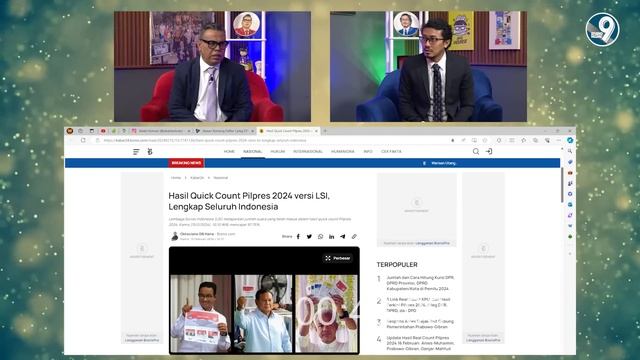This screenshot has height=360, width=640.
Task: Share article via Telegram
Action: (x=342, y=236)
